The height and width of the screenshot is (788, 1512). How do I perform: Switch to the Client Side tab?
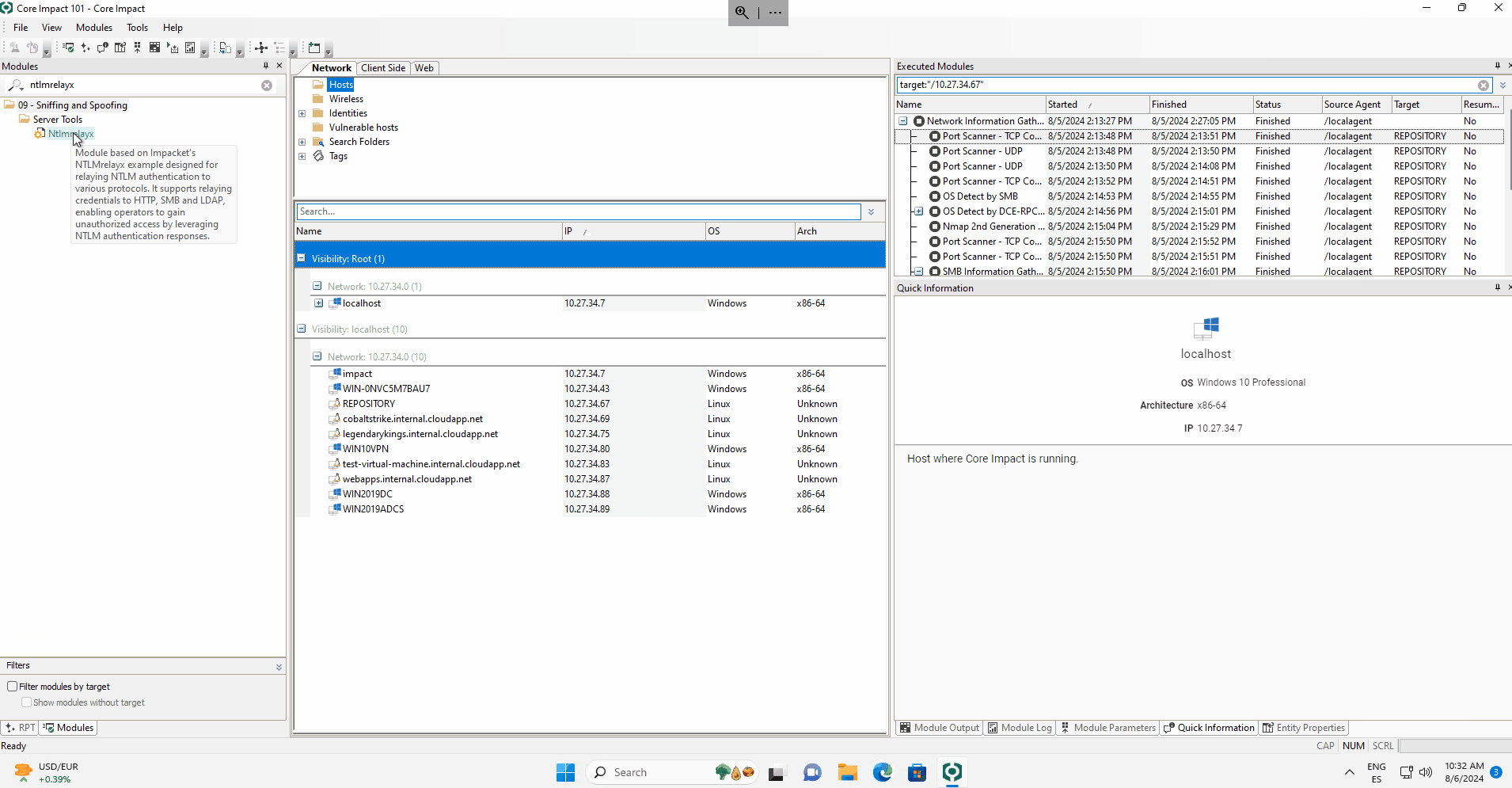(383, 68)
